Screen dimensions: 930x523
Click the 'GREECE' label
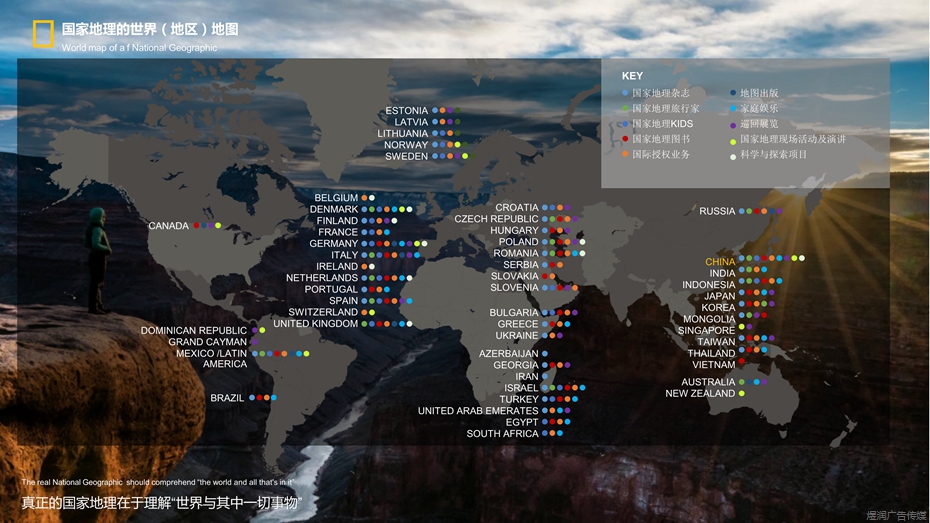[518, 324]
